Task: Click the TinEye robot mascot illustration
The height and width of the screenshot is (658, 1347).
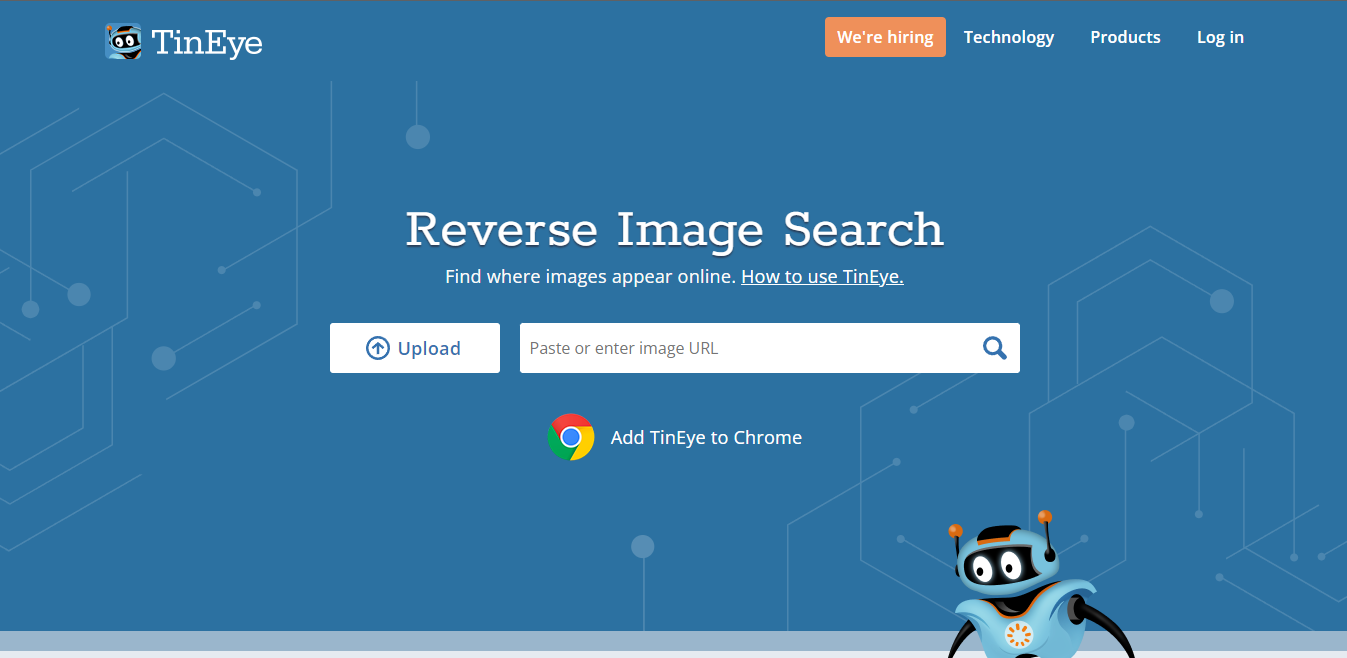Action: coord(1040,585)
